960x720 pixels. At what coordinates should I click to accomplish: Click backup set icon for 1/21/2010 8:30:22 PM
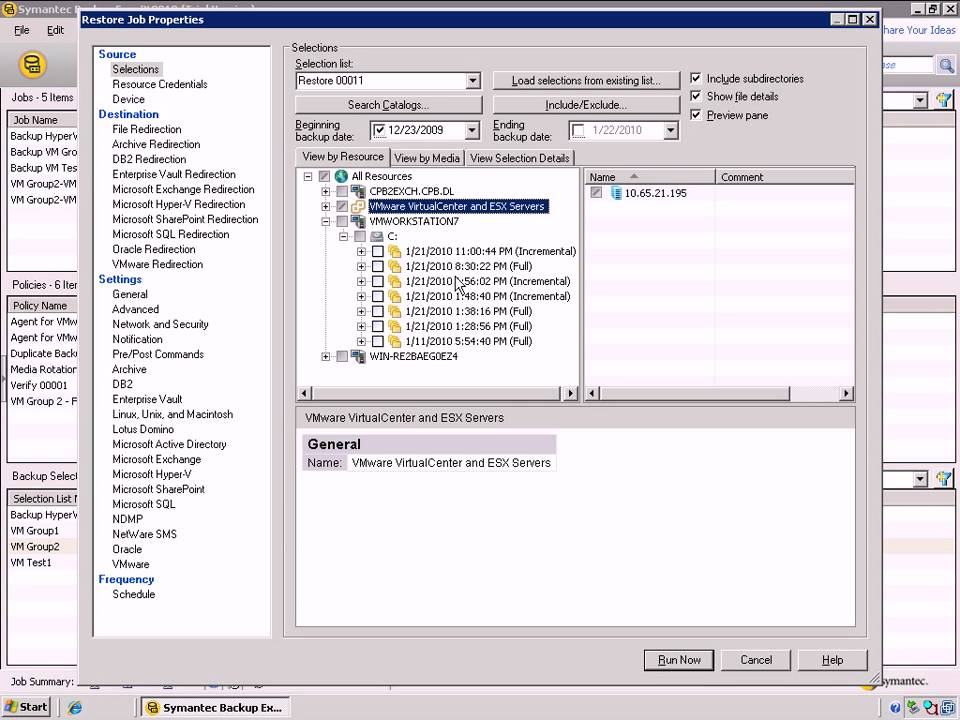click(x=395, y=266)
